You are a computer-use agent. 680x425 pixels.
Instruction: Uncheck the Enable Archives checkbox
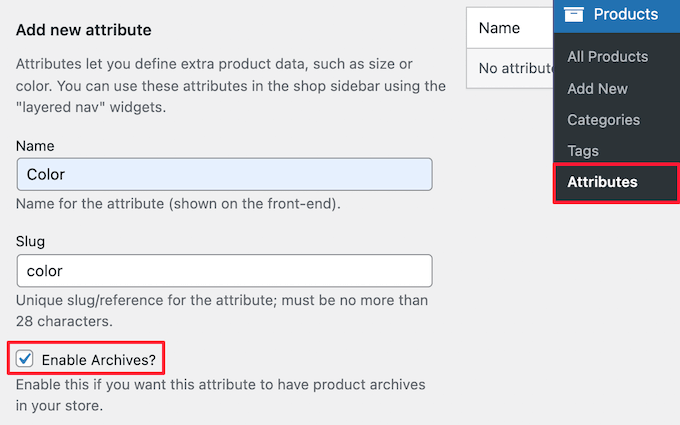click(24, 359)
